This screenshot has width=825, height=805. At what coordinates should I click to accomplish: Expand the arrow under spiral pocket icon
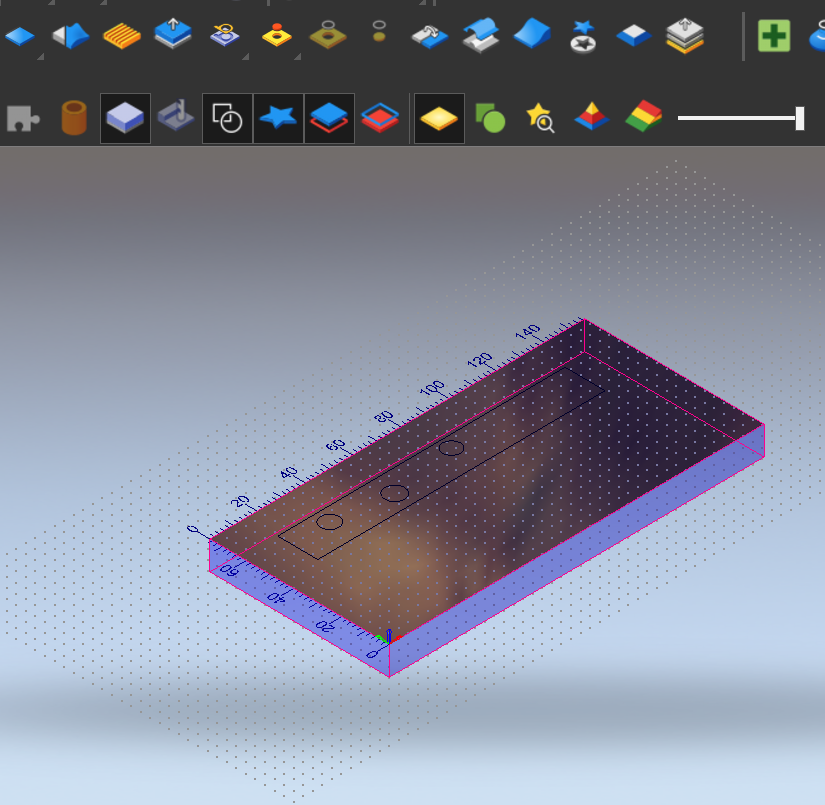(245, 56)
